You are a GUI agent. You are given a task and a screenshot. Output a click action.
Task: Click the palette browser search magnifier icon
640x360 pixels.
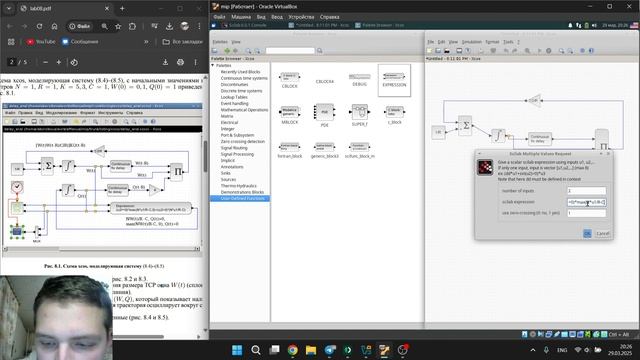tap(320, 51)
